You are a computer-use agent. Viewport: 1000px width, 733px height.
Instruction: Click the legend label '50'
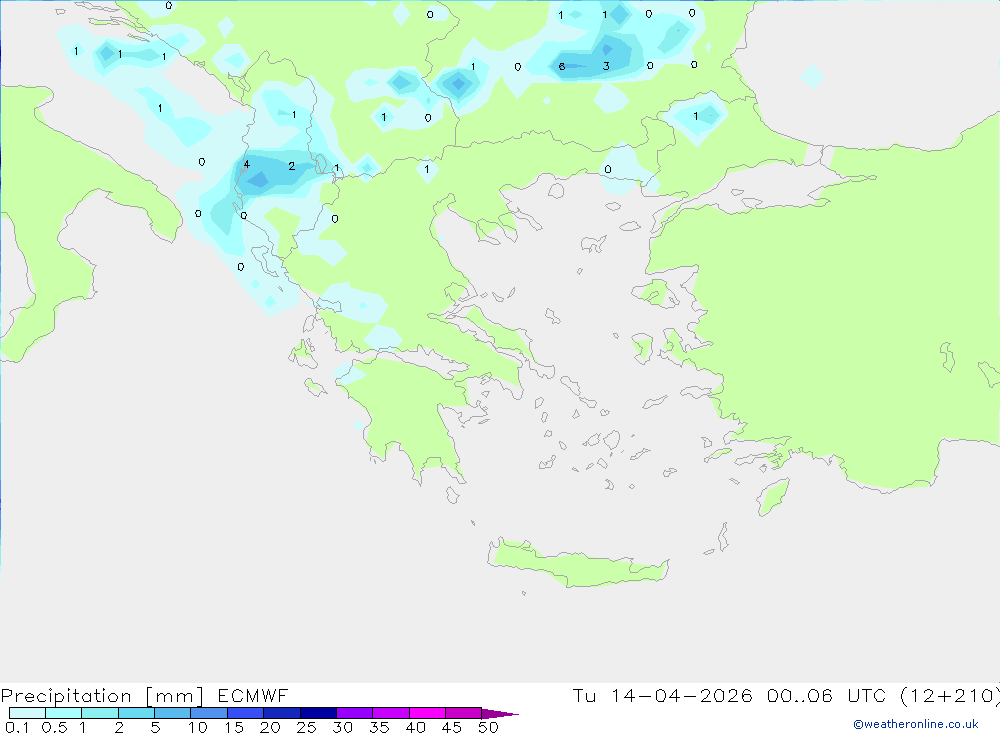pyautogui.click(x=488, y=727)
